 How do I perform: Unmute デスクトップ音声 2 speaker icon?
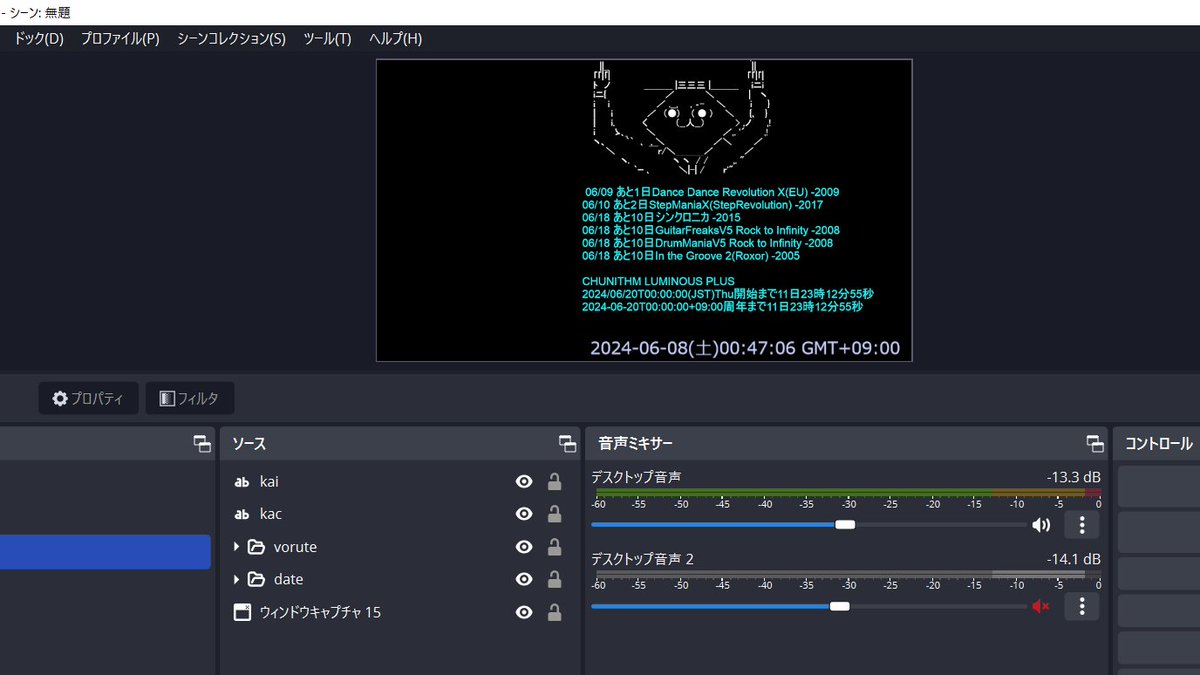coord(1041,606)
